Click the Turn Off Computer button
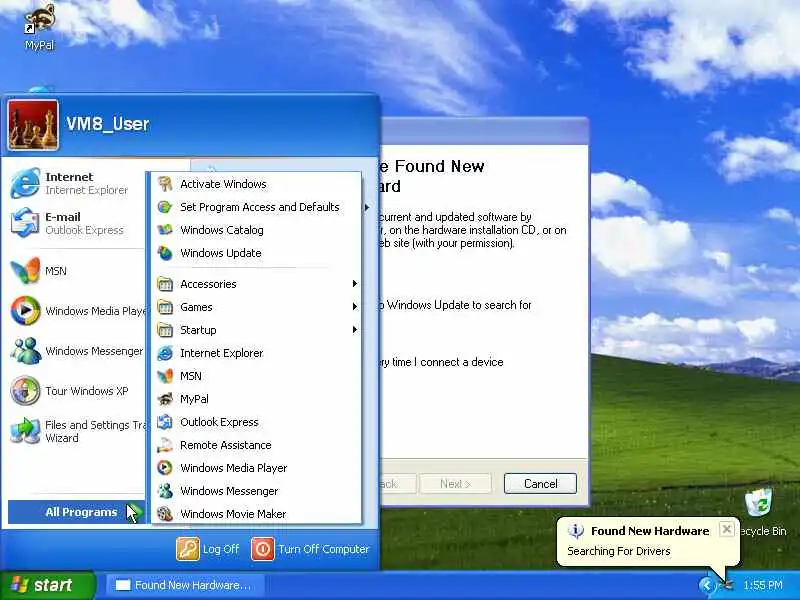This screenshot has width=800, height=600. (310, 549)
